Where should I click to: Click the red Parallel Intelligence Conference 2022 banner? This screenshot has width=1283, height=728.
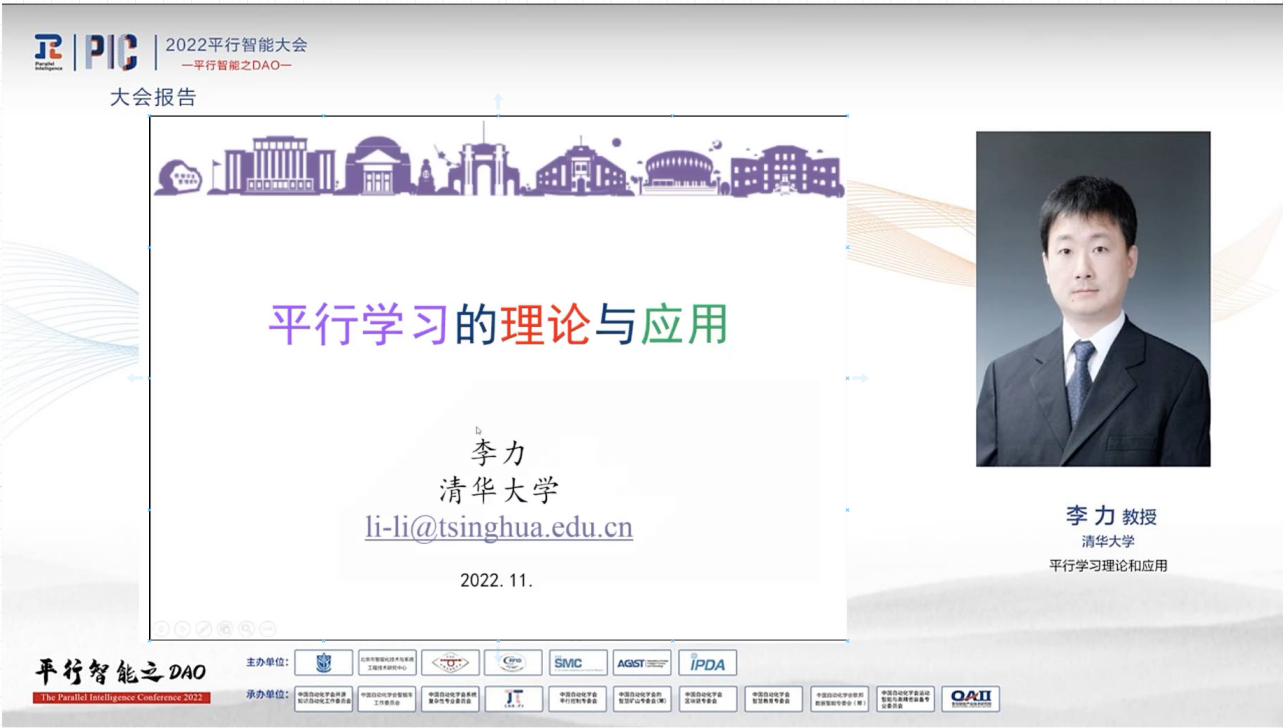(x=122, y=697)
